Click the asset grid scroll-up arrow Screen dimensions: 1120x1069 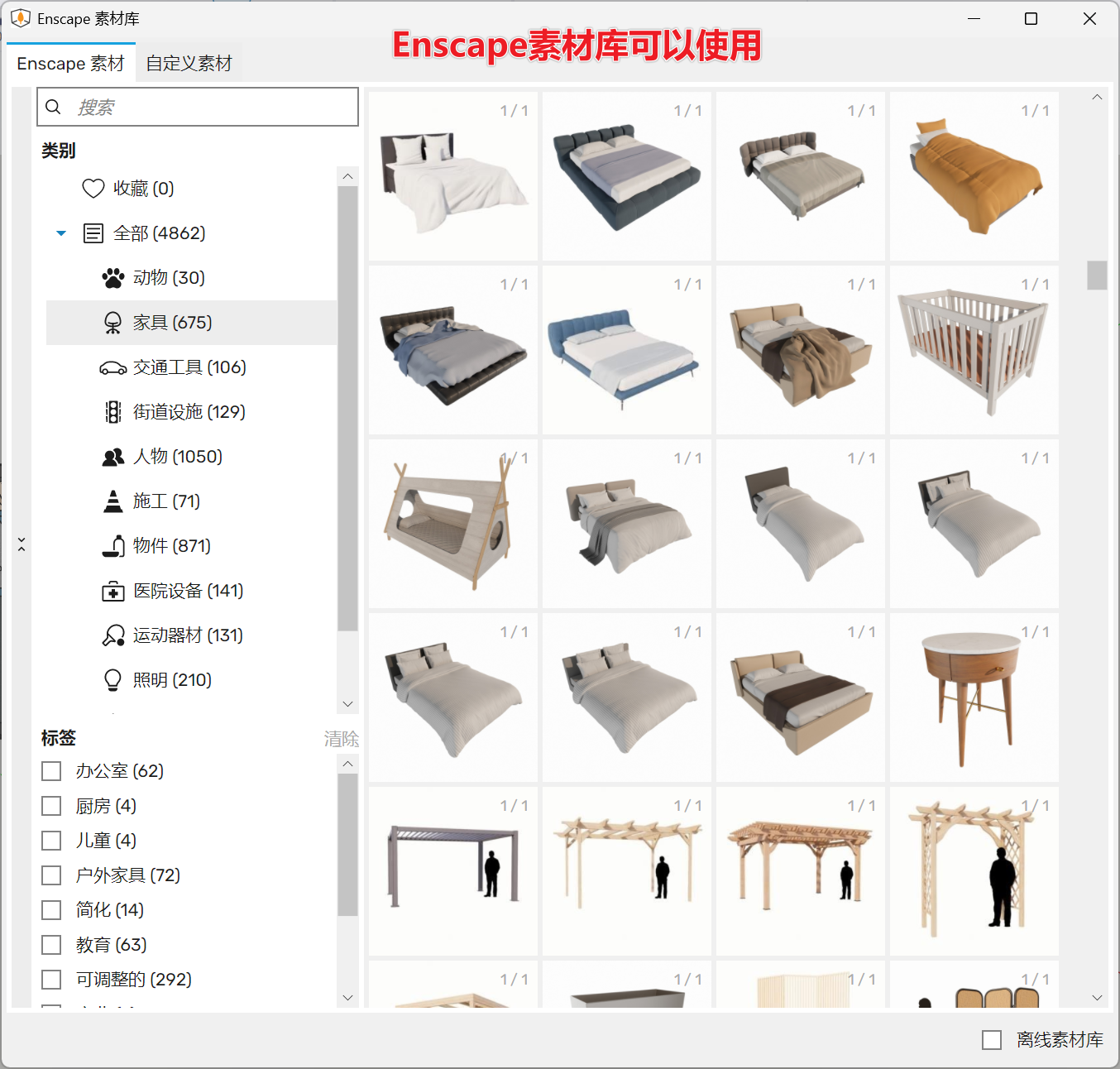pyautogui.click(x=1097, y=97)
